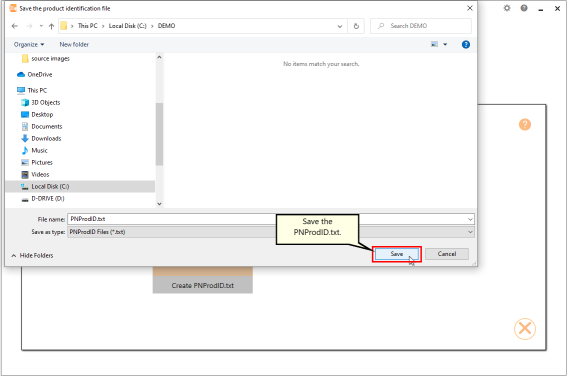Click New folder
The image size is (567, 376).
pyautogui.click(x=74, y=44)
